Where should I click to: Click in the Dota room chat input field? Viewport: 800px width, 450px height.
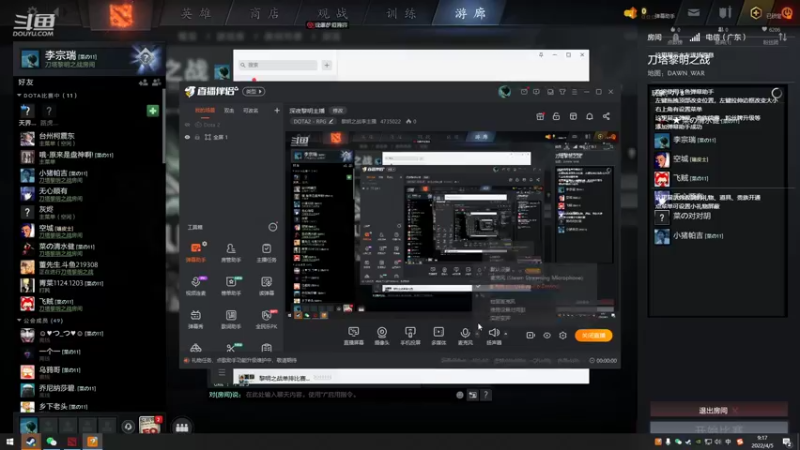[x=347, y=394]
